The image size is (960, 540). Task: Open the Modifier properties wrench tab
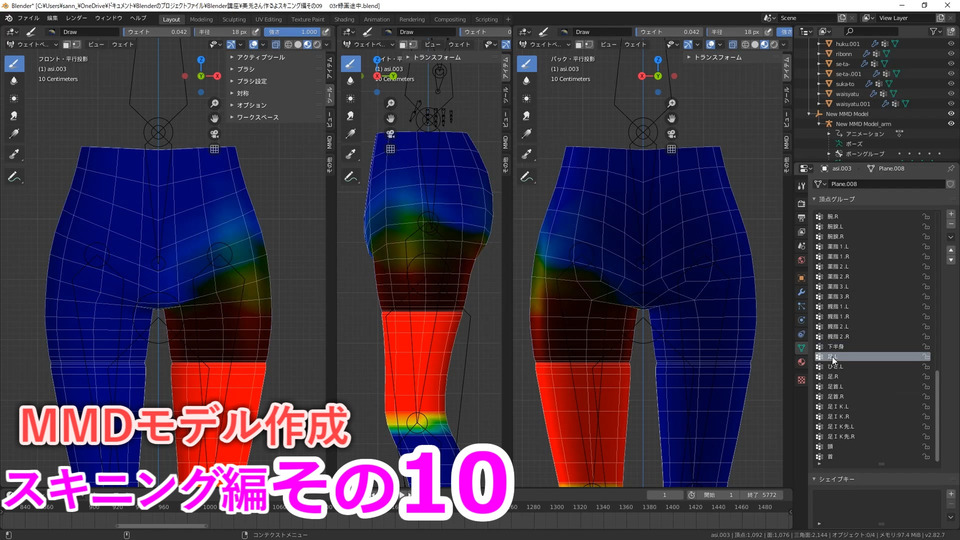click(801, 292)
